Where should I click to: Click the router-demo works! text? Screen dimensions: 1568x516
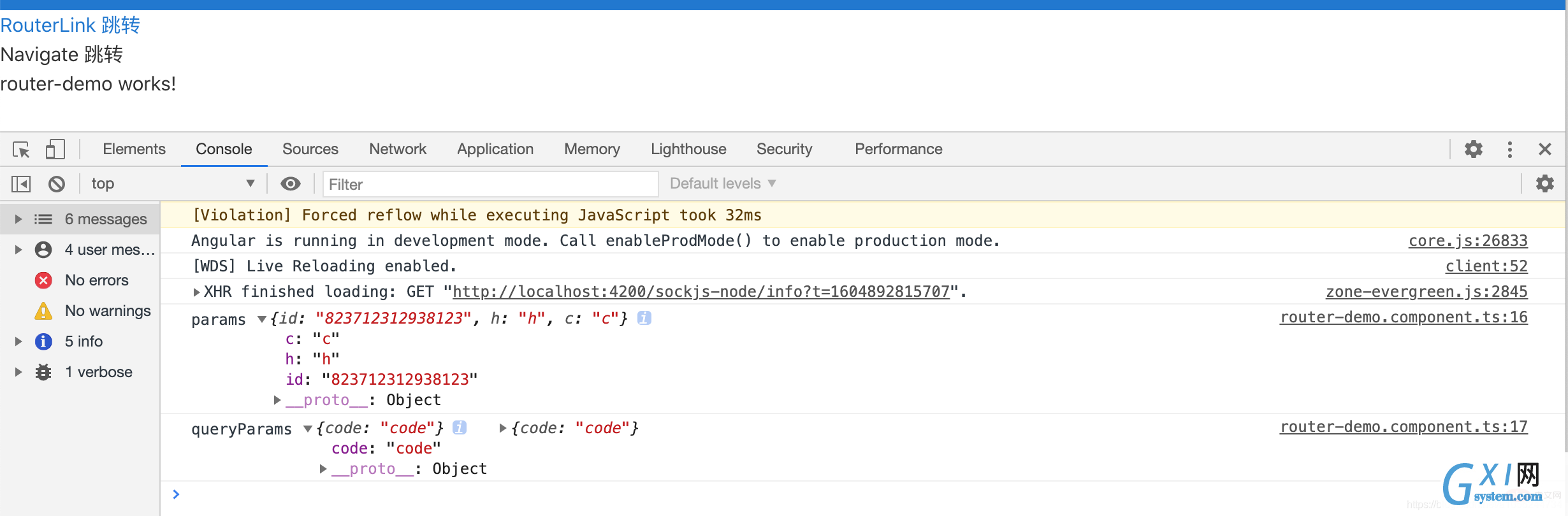tap(88, 84)
